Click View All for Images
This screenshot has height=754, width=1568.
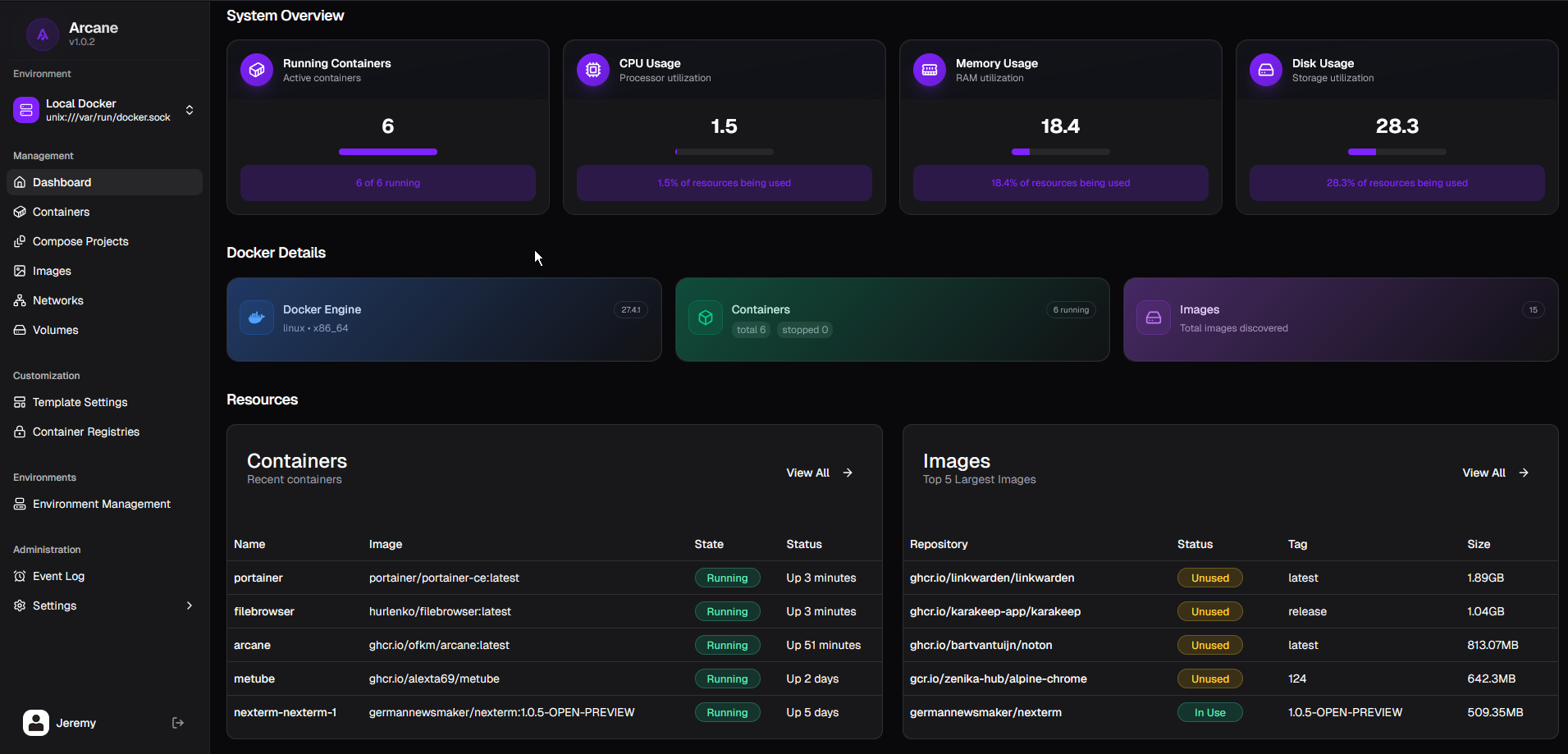(1495, 473)
